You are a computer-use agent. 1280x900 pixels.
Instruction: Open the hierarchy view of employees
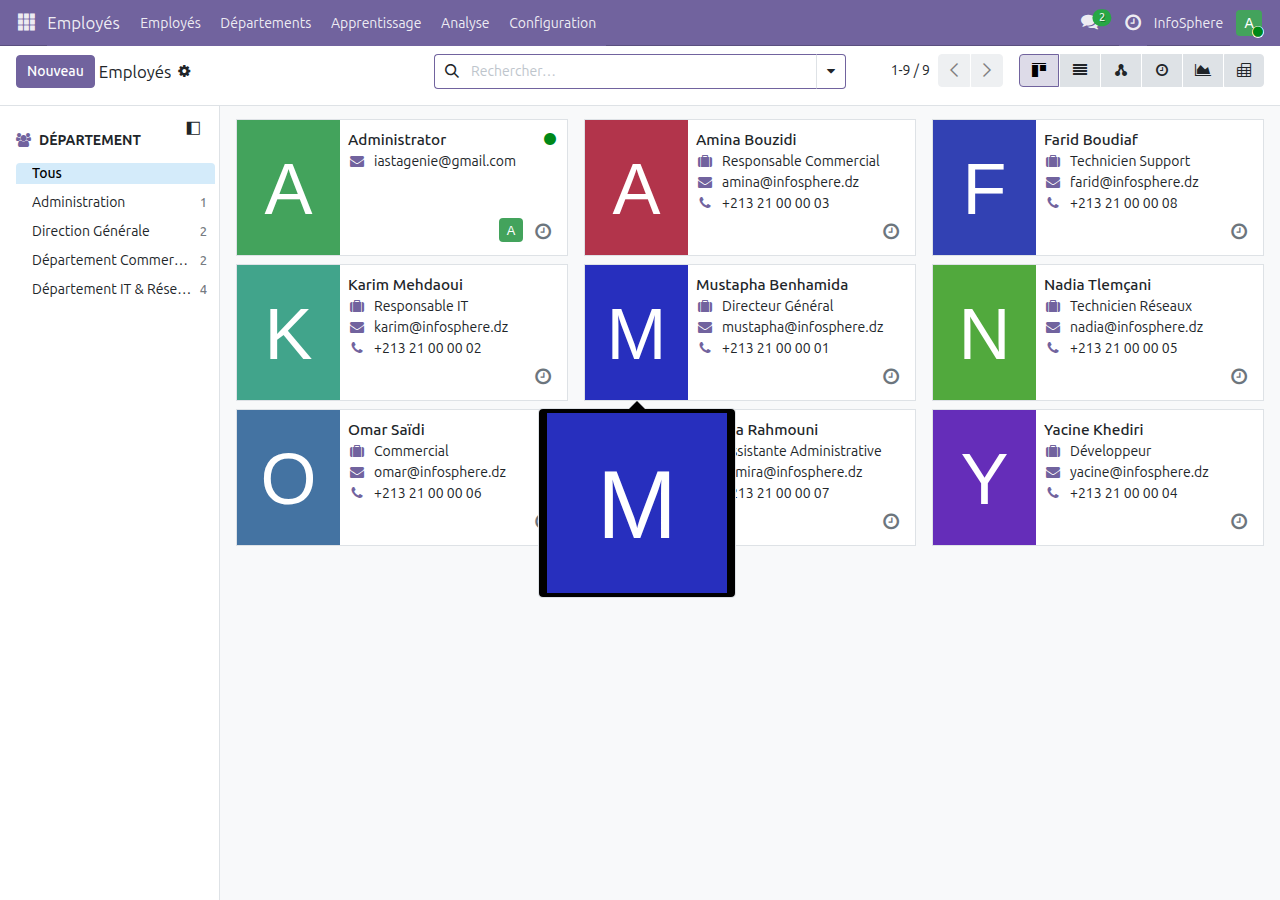(1120, 70)
